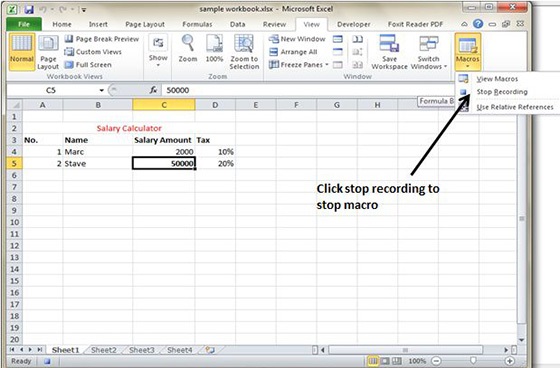The image size is (560, 368).
Task: Open a New Window
Action: tap(297, 39)
